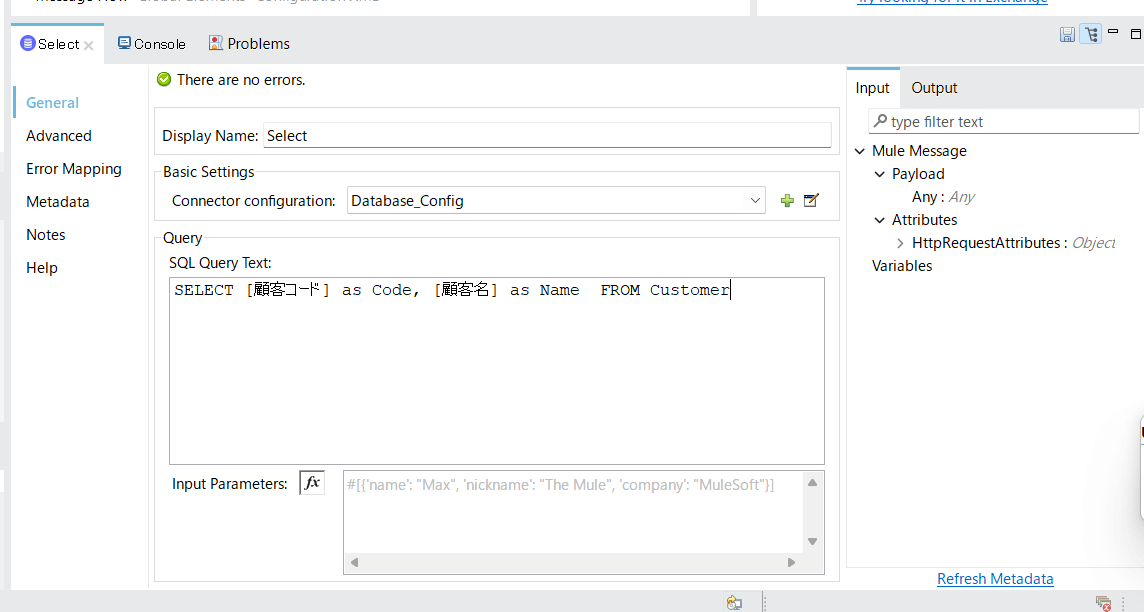Open the Help section
Image resolution: width=1144 pixels, height=612 pixels.
pyautogui.click(x=42, y=268)
